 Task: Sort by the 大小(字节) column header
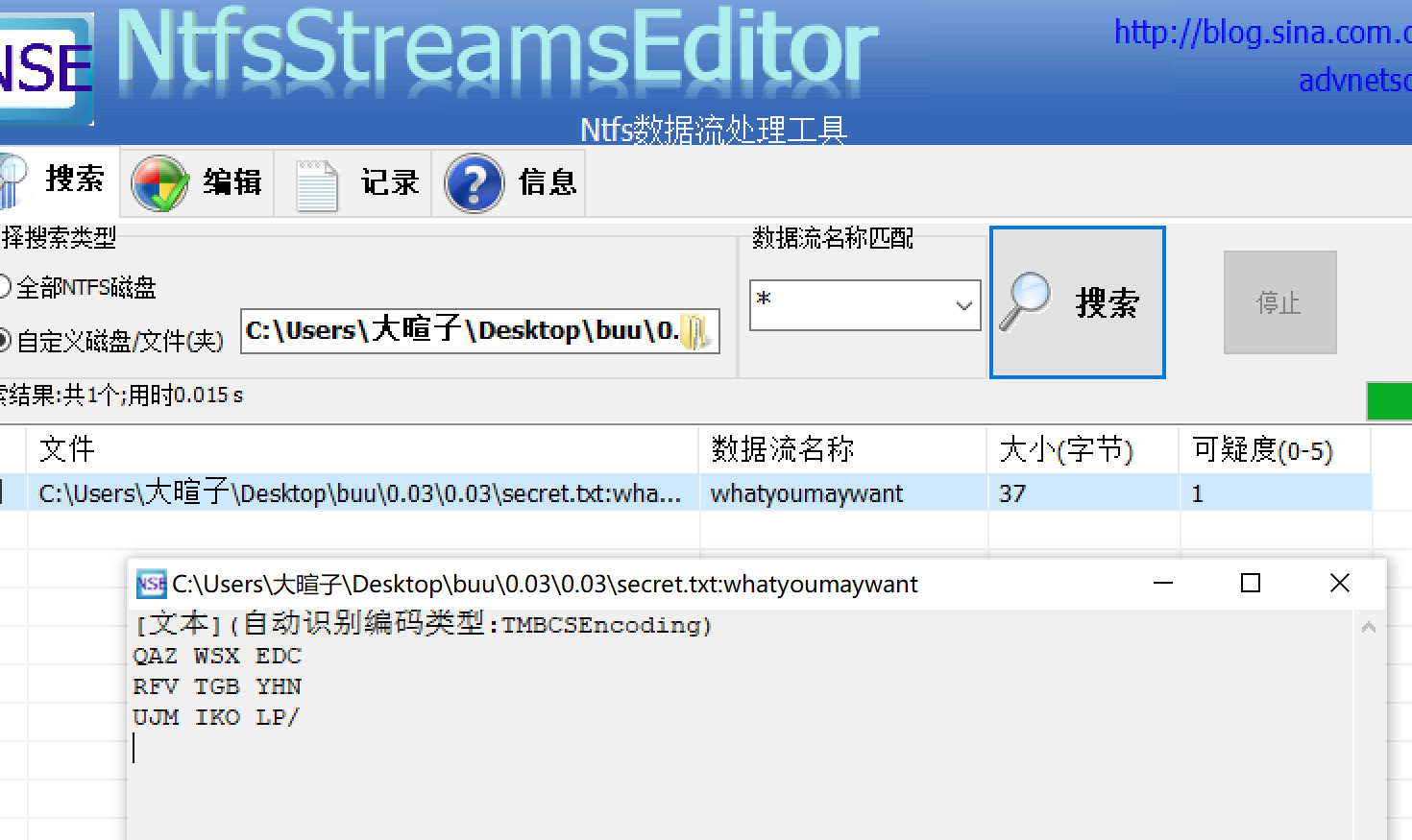pos(1083,449)
